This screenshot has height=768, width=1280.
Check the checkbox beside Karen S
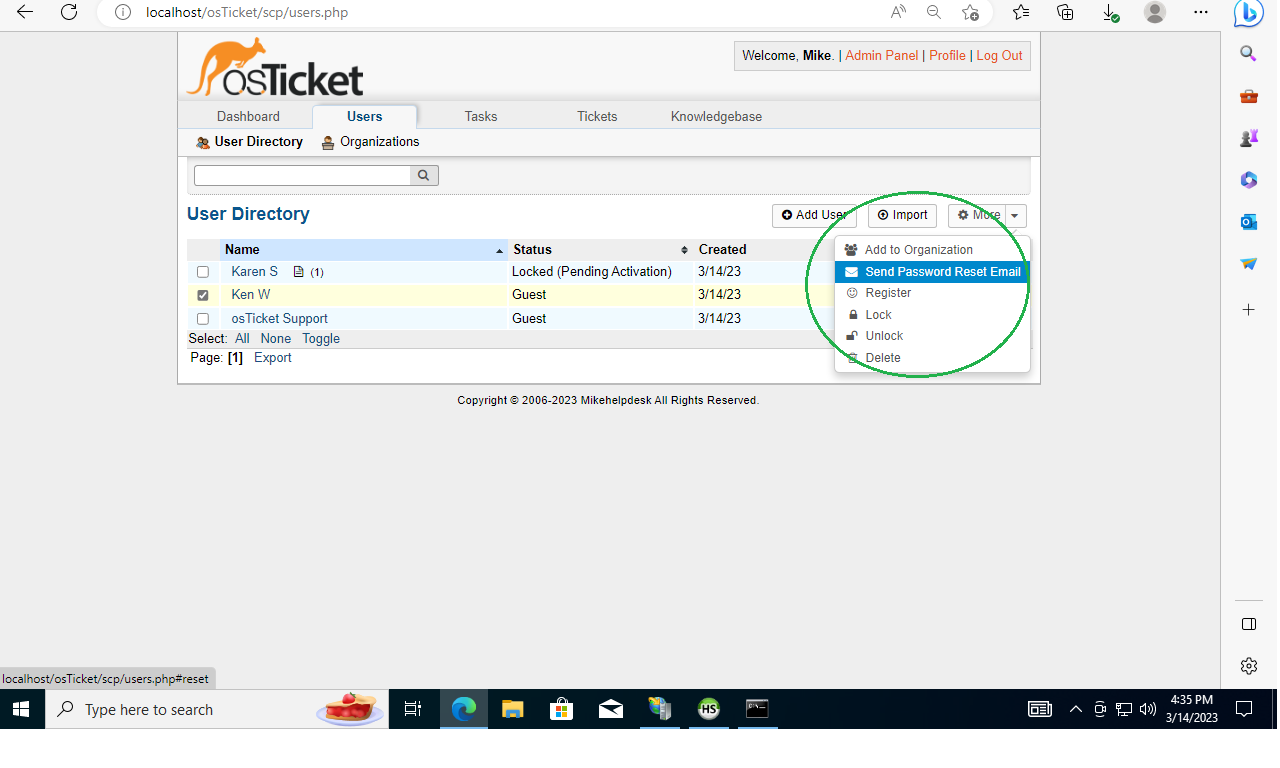click(203, 271)
